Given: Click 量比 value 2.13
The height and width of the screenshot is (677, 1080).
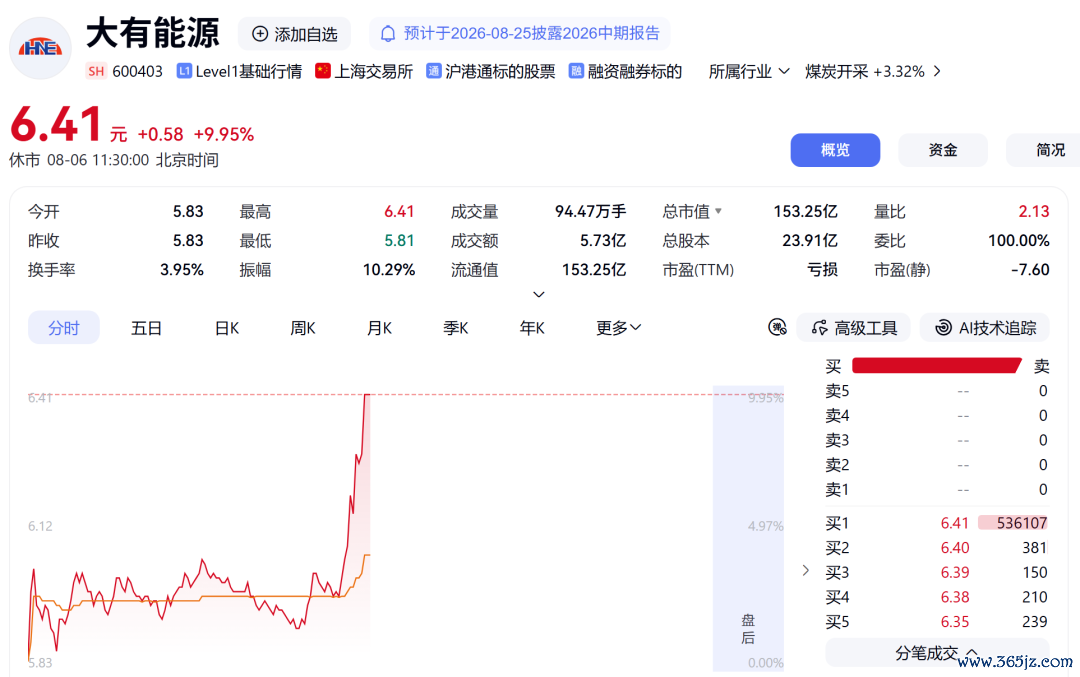Looking at the screenshot, I should (1034, 211).
